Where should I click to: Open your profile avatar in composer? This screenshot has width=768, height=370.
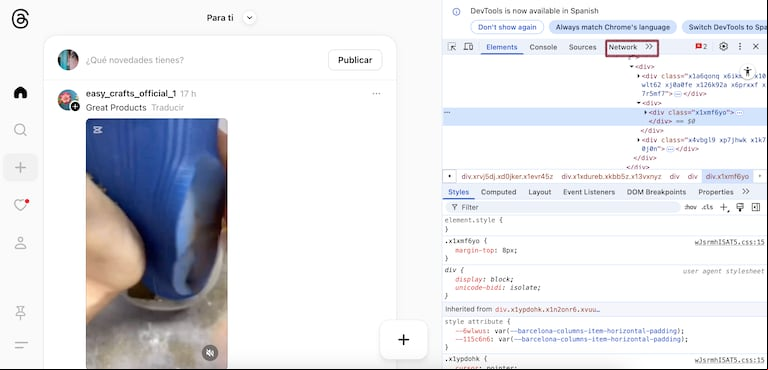click(68, 60)
